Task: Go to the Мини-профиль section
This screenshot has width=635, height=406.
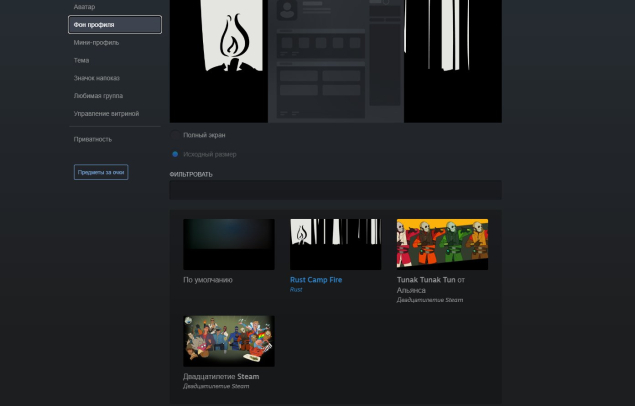Action: coord(95,42)
